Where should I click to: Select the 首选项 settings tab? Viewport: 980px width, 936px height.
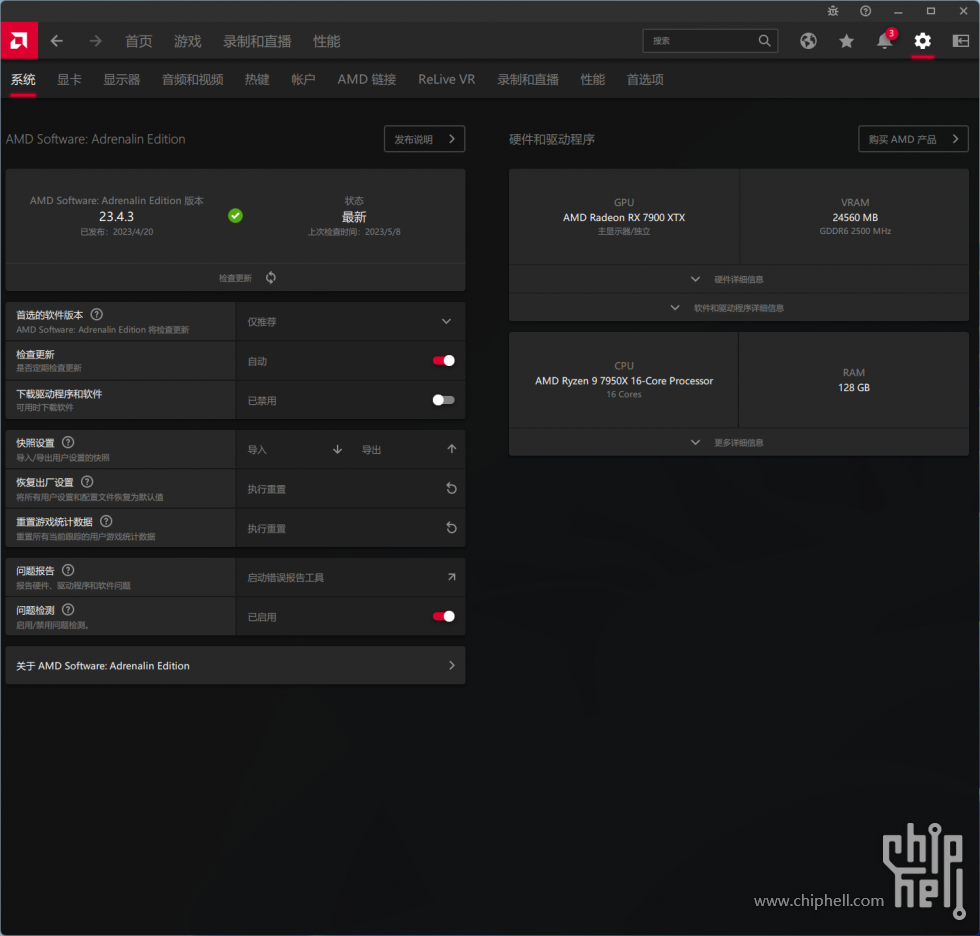pos(645,79)
